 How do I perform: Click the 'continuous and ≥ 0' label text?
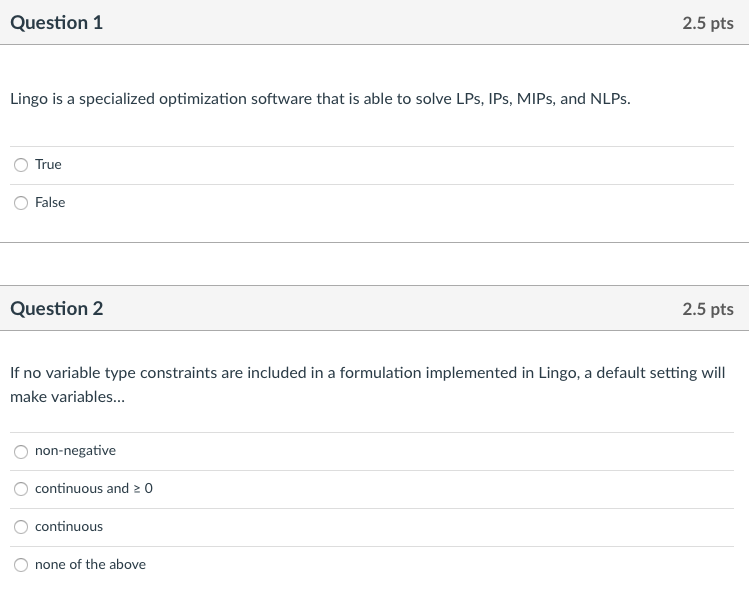(x=94, y=488)
